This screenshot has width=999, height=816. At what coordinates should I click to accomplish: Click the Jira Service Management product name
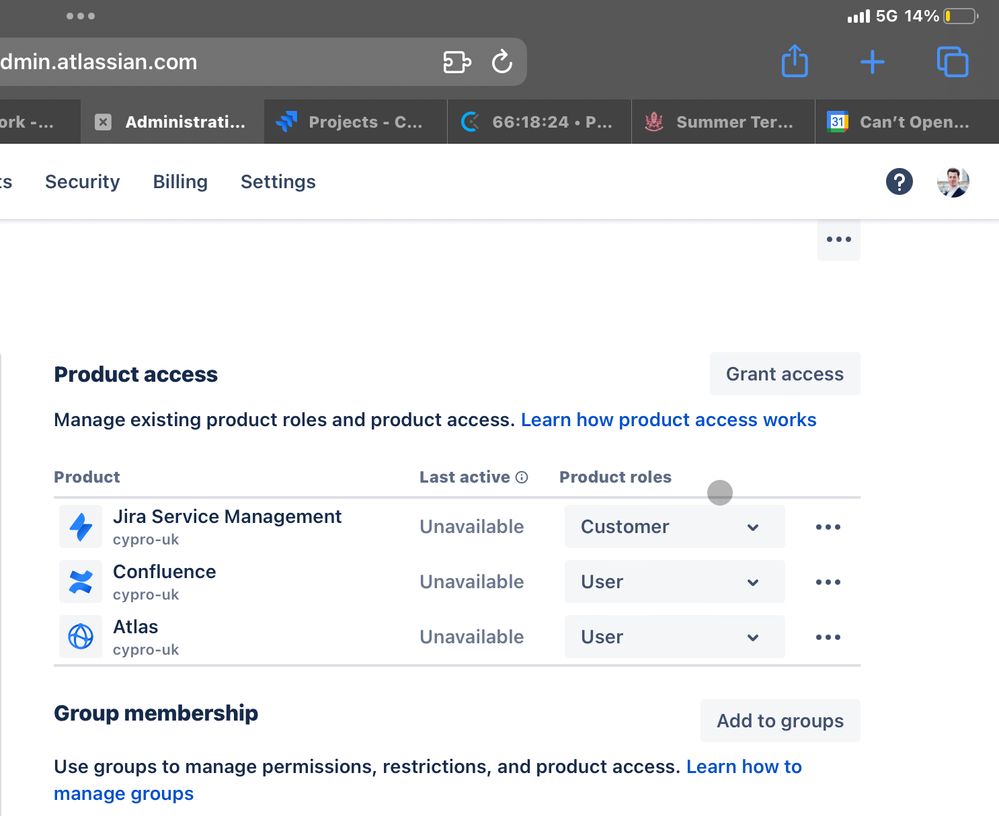(227, 517)
